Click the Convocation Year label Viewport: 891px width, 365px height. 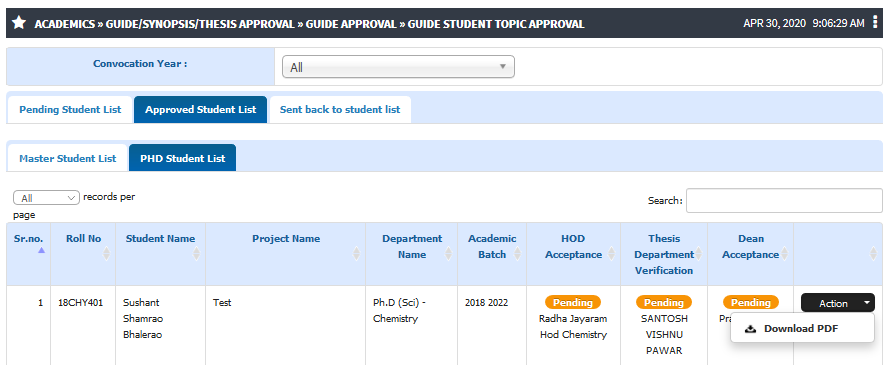[140, 64]
